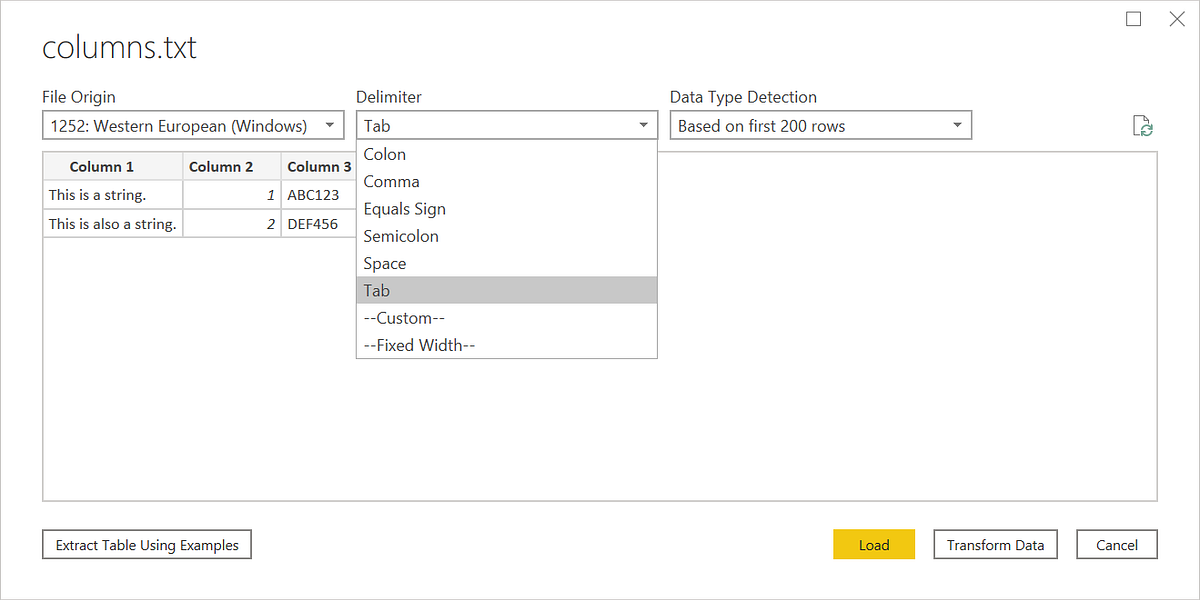This screenshot has height=600, width=1200.
Task: Collapse the Delimiter dropdown list
Action: tap(644, 125)
